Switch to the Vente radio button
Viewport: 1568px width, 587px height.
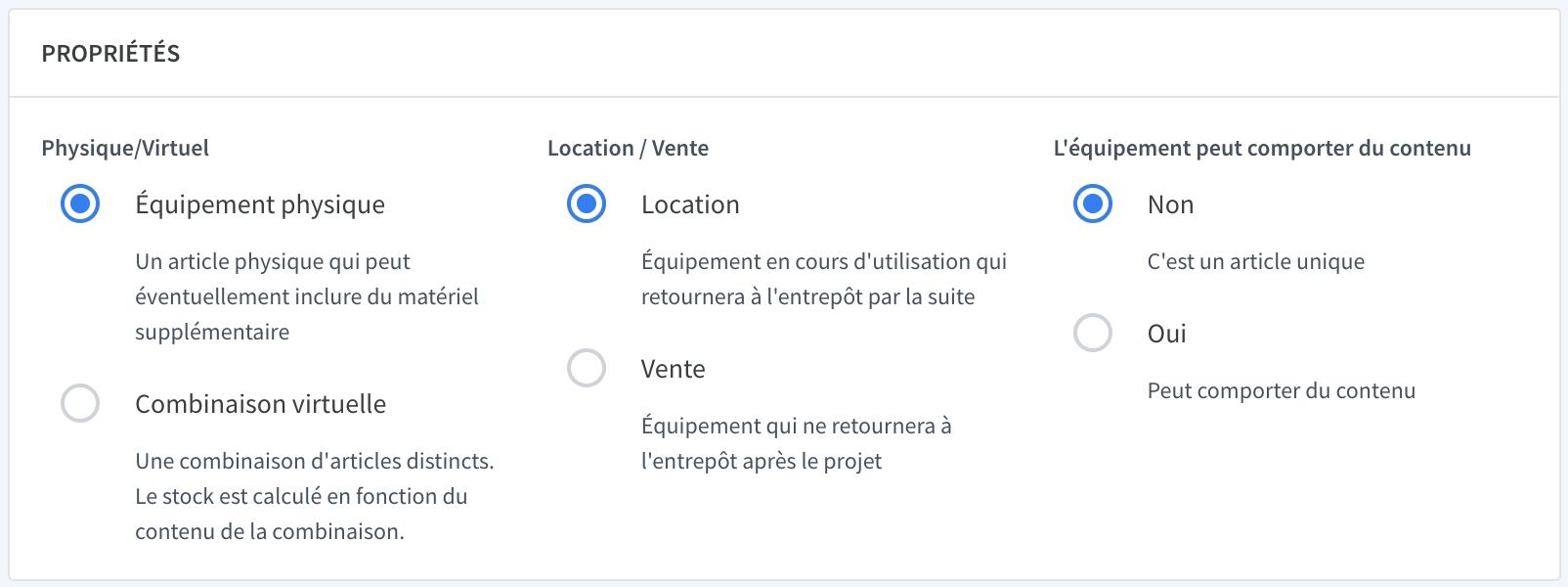pos(587,369)
